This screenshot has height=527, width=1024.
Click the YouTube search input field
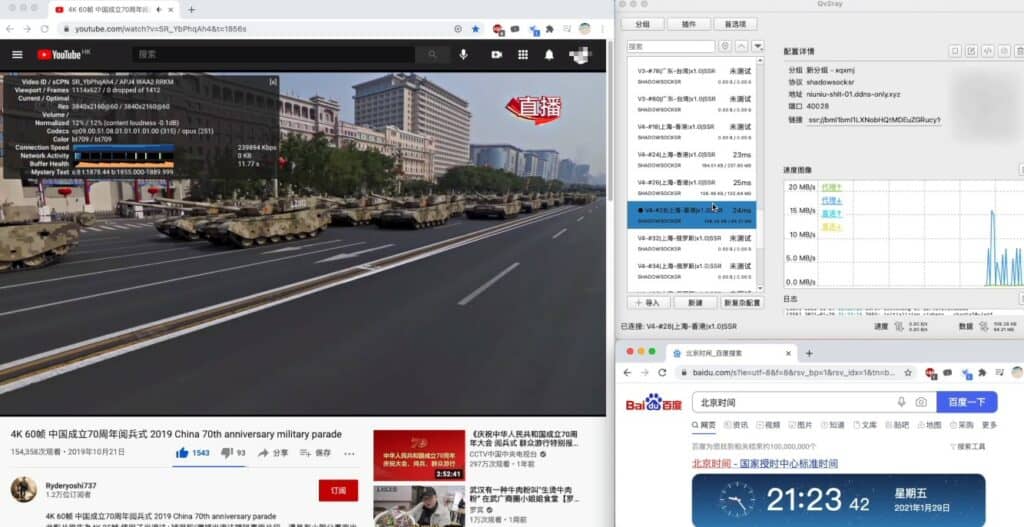click(274, 55)
